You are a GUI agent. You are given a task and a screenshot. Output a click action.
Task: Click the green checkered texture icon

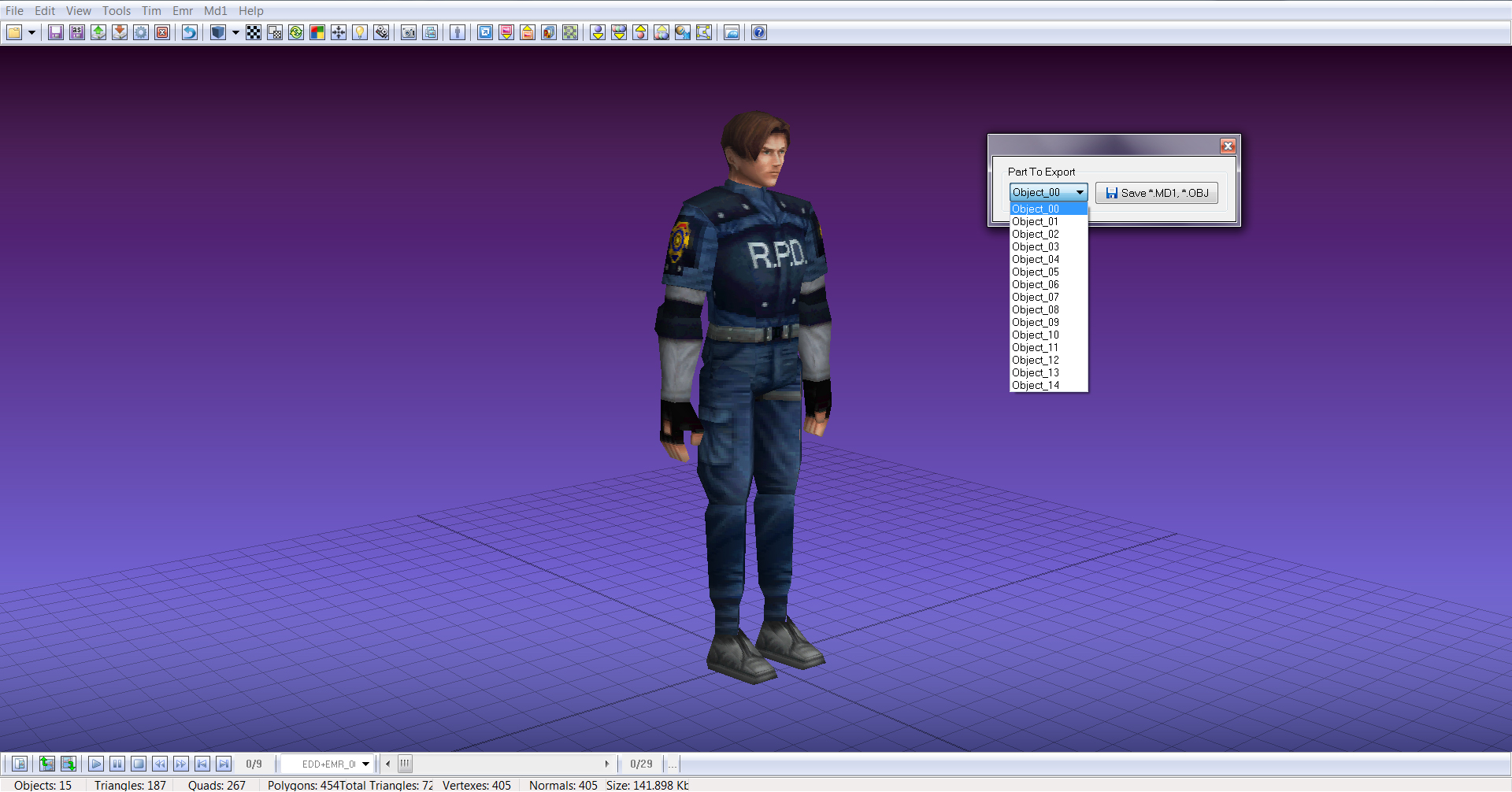pos(571,32)
